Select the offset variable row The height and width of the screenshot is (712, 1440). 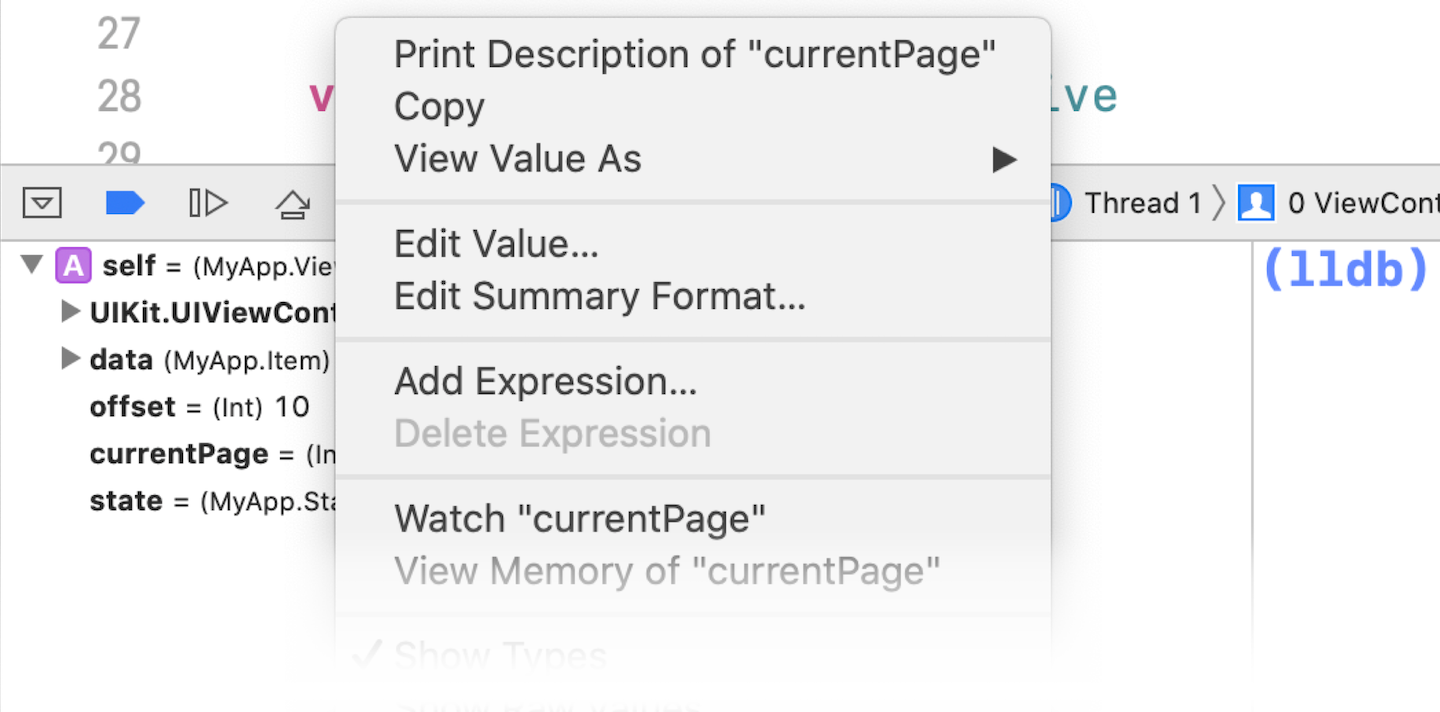(199, 407)
